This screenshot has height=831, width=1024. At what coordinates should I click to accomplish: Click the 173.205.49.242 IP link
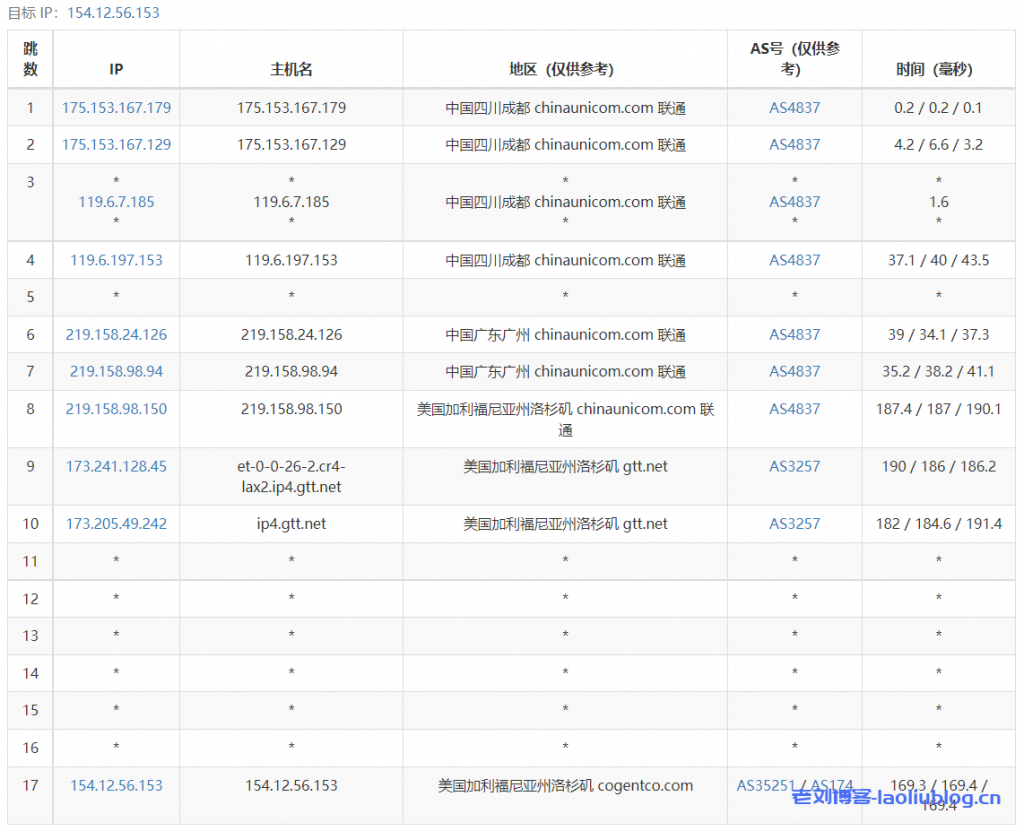(116, 524)
